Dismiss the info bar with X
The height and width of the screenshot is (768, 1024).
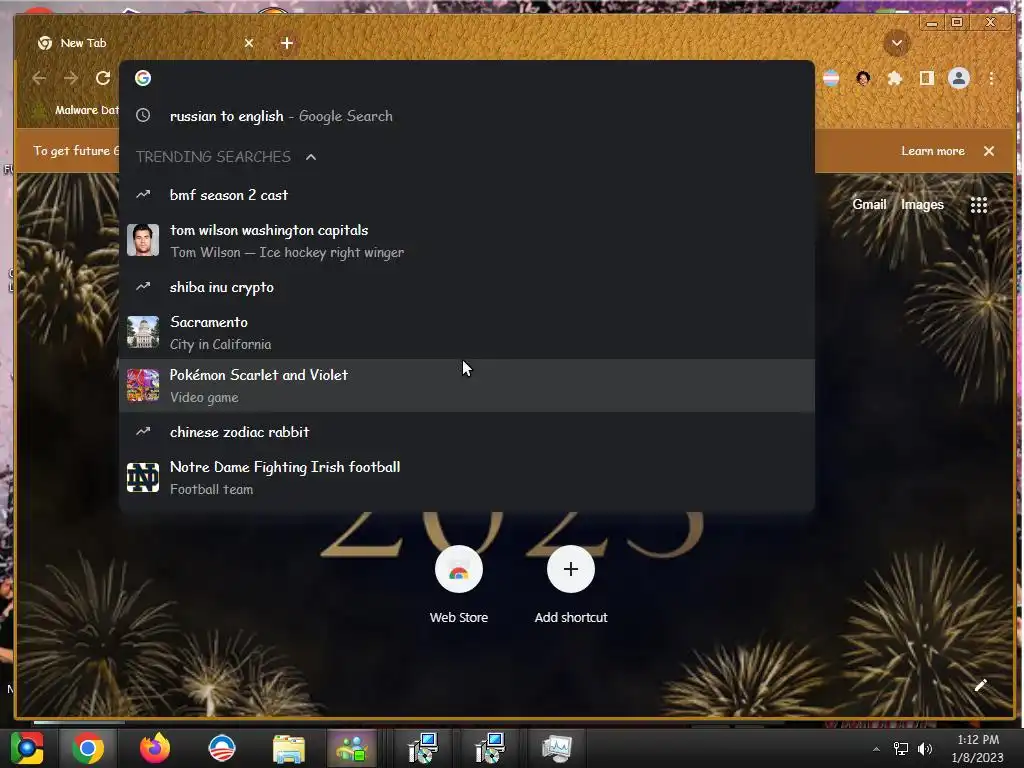(x=989, y=151)
